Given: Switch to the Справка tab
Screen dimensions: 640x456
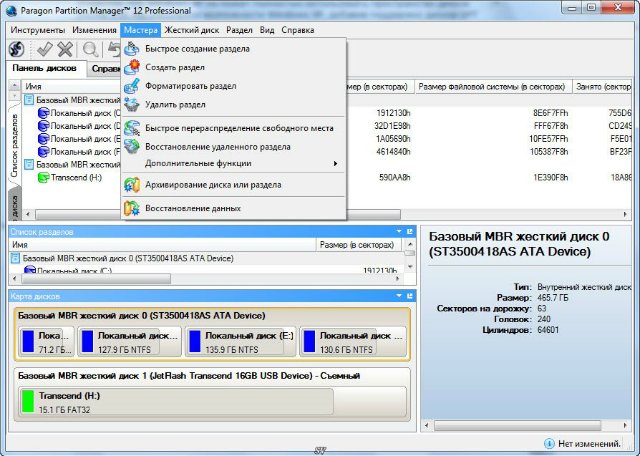Looking at the screenshot, I should tap(106, 69).
